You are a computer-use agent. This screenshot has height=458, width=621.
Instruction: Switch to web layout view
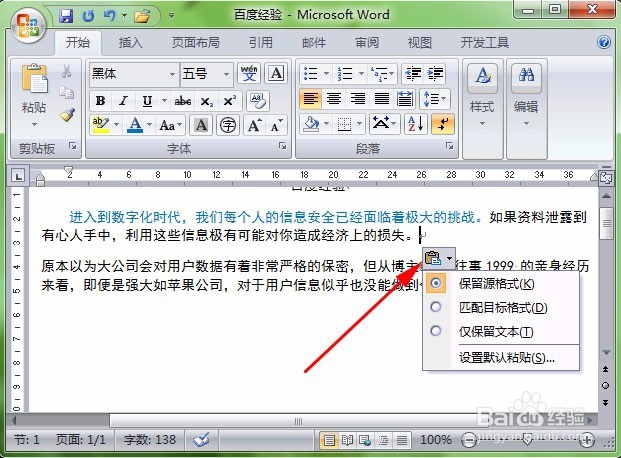365,440
